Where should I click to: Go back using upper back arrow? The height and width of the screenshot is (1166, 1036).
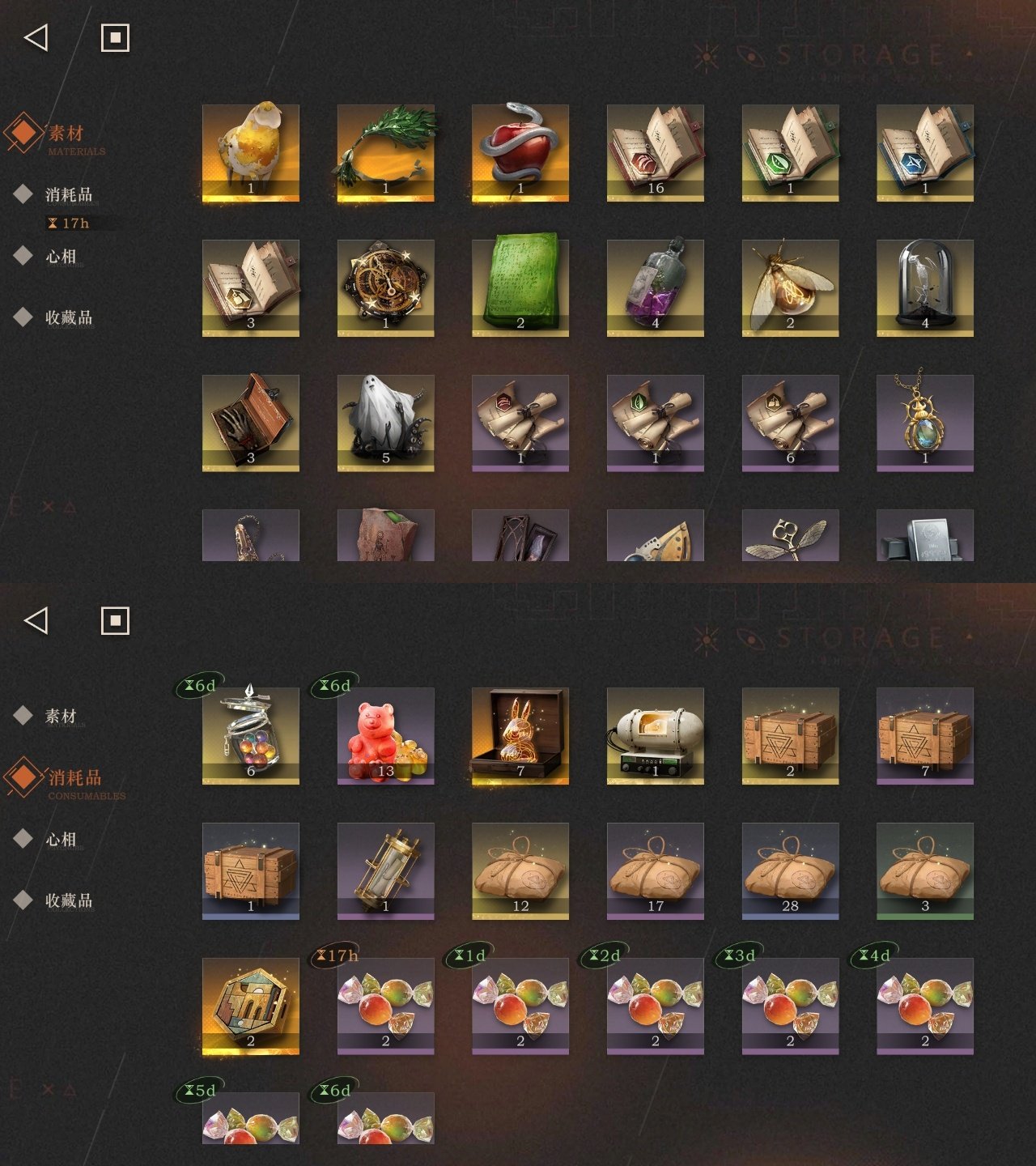(x=36, y=37)
